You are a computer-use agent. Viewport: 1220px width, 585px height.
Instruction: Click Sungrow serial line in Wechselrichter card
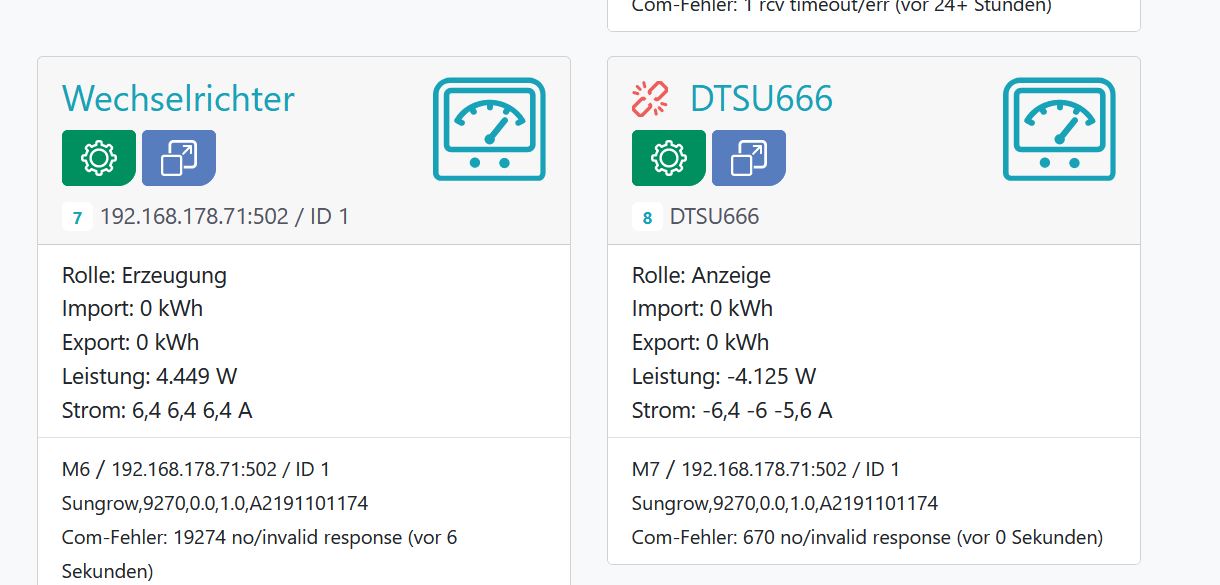pos(215,503)
